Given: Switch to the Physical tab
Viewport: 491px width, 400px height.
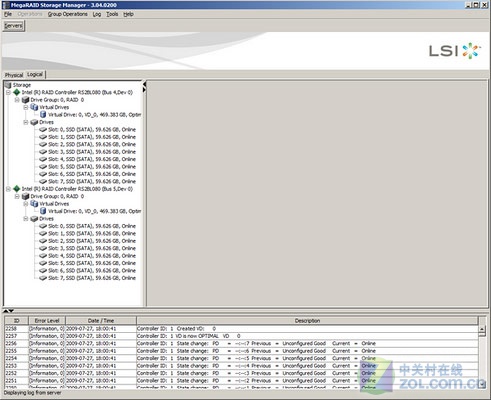Looking at the screenshot, I should click(x=14, y=75).
